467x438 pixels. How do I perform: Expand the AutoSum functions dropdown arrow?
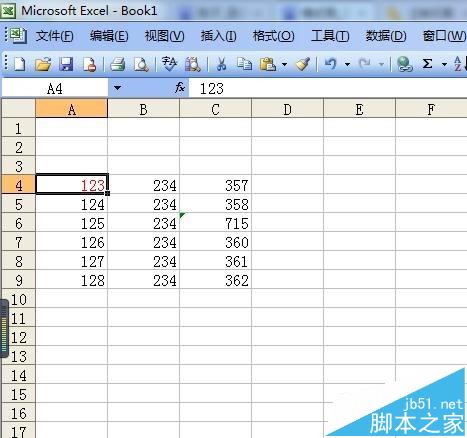444,64
